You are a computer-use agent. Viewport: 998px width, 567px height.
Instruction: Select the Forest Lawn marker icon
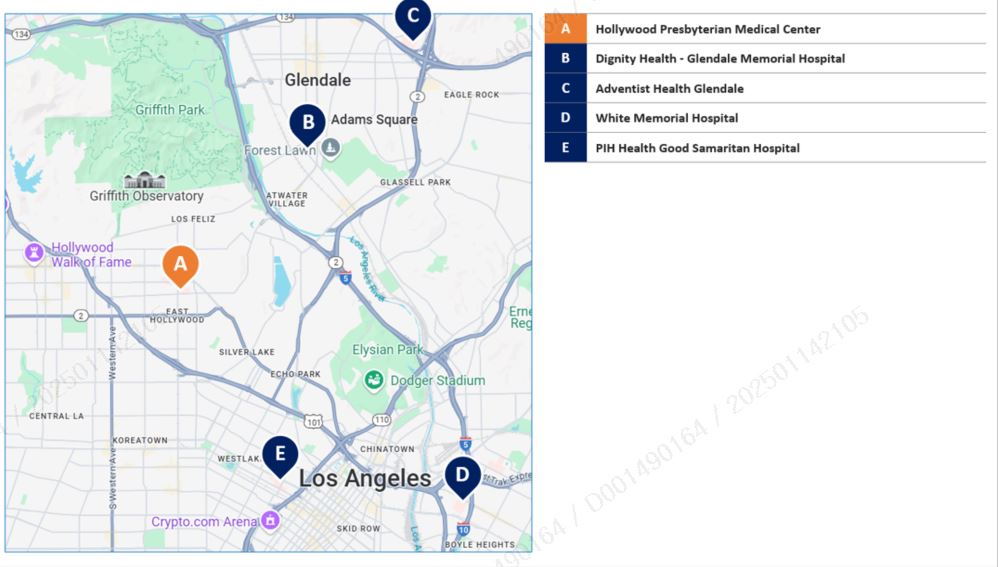331,149
